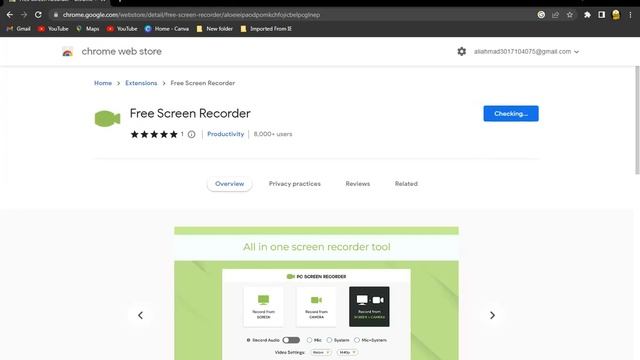This screenshot has height=360, width=640.
Task: Switch to the Related tab
Action: 406,184
